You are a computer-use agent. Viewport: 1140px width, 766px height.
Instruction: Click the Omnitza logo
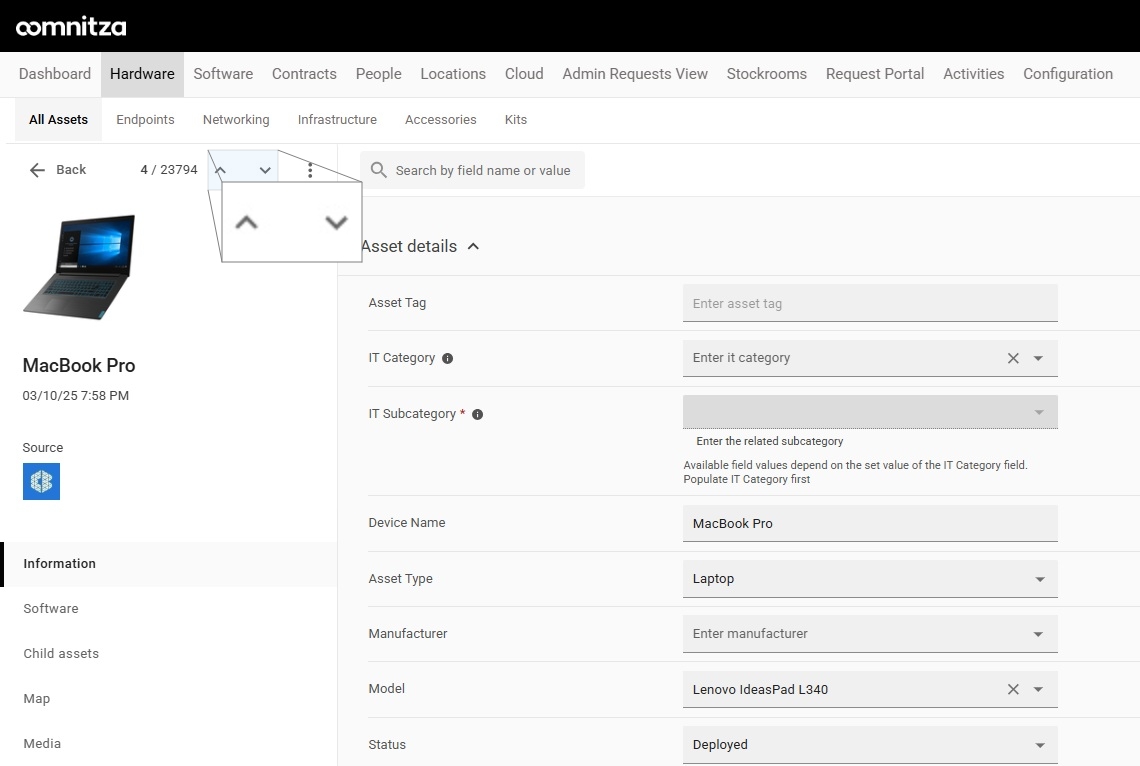71,27
